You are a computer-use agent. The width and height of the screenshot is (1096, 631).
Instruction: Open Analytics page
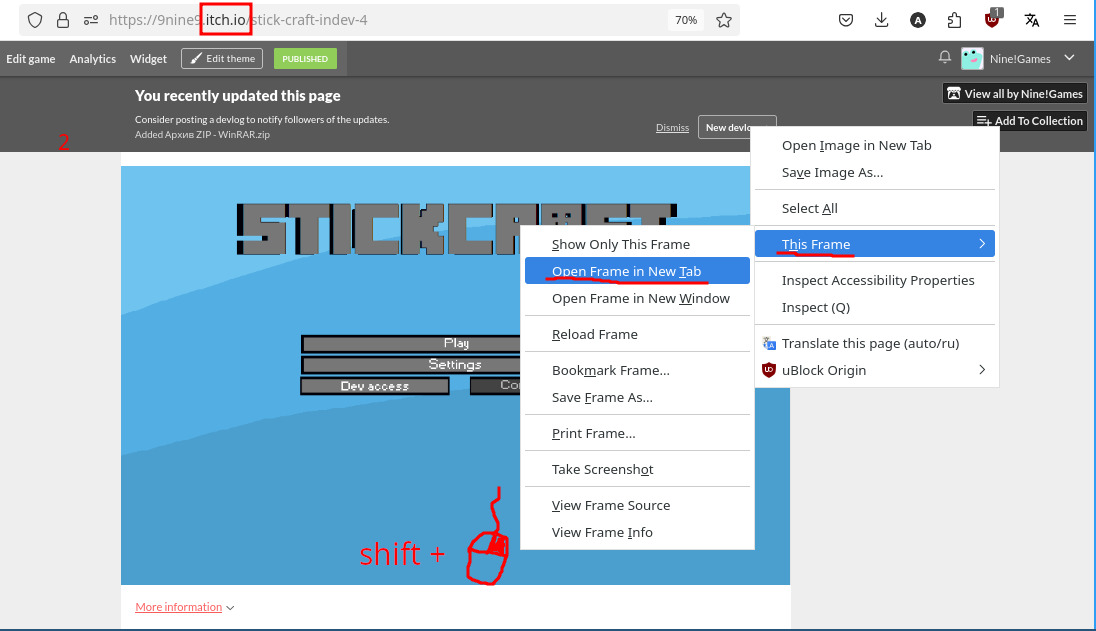tap(92, 59)
